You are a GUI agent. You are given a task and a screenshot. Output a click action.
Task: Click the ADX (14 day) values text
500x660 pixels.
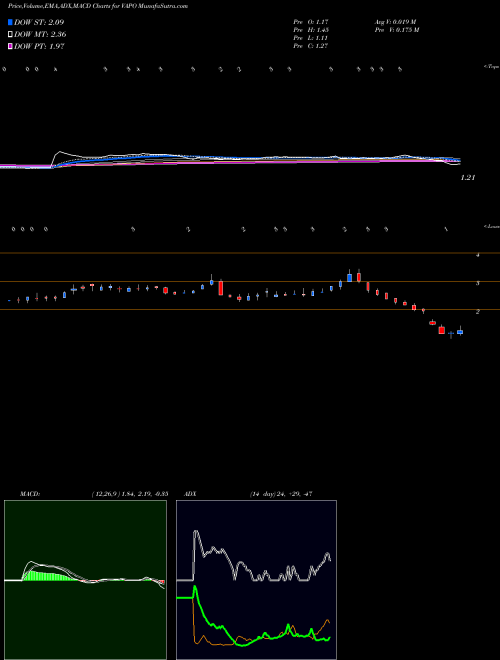click(x=280, y=494)
